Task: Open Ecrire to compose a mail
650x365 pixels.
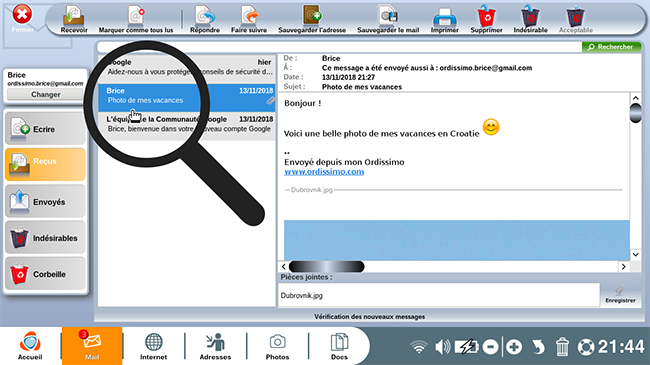Action: pyautogui.click(x=45, y=129)
